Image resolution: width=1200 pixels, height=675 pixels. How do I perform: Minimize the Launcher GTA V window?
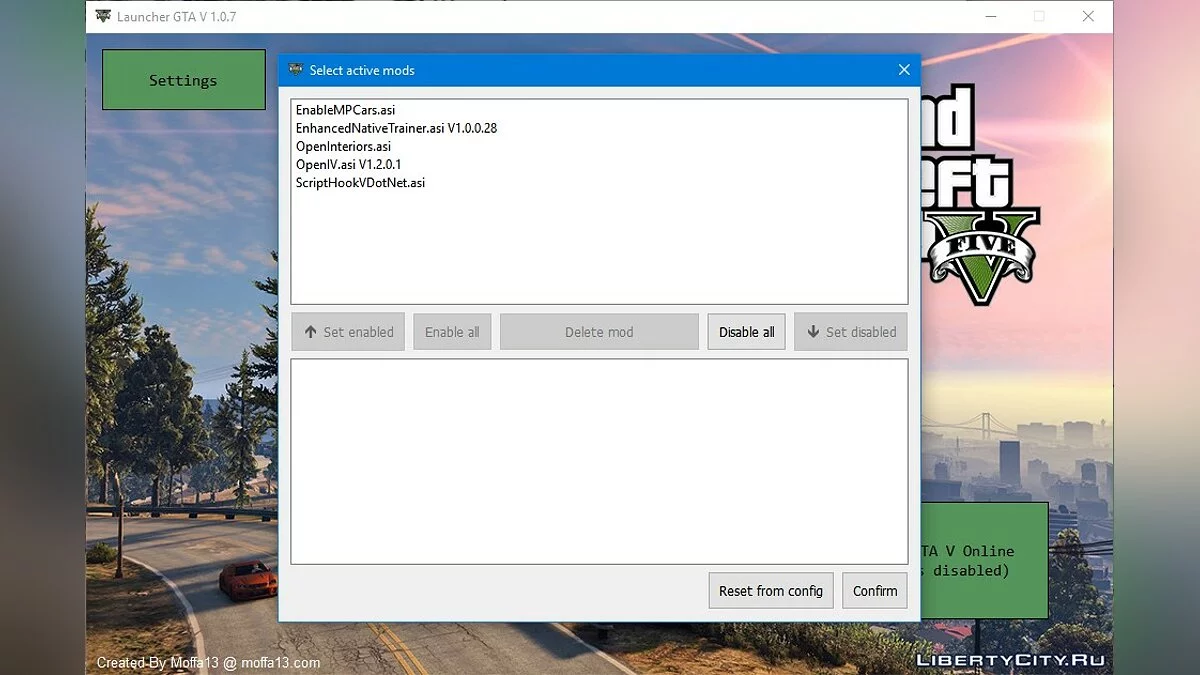[990, 17]
